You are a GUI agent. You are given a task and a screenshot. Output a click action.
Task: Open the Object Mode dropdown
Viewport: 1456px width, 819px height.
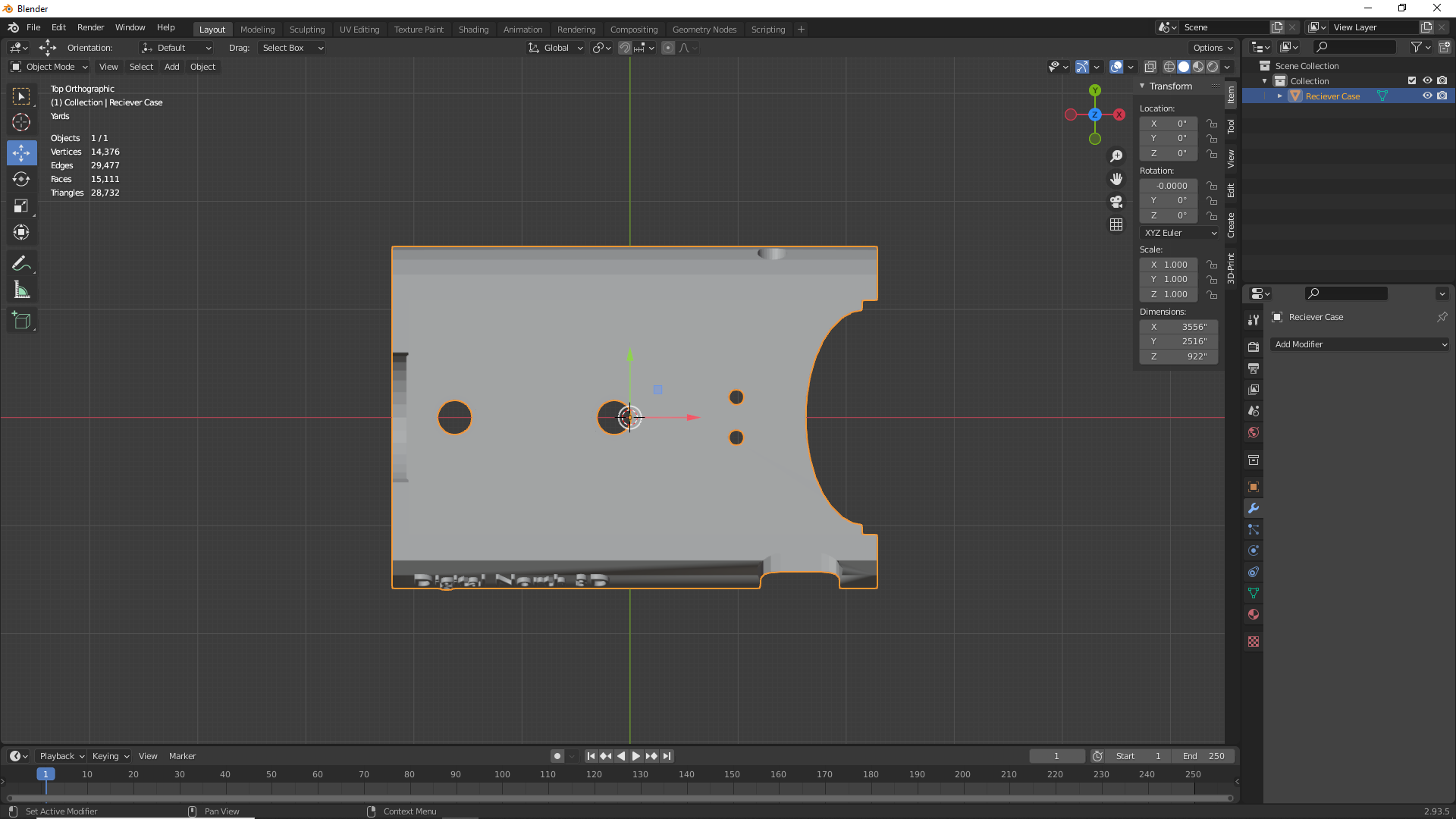(49, 67)
